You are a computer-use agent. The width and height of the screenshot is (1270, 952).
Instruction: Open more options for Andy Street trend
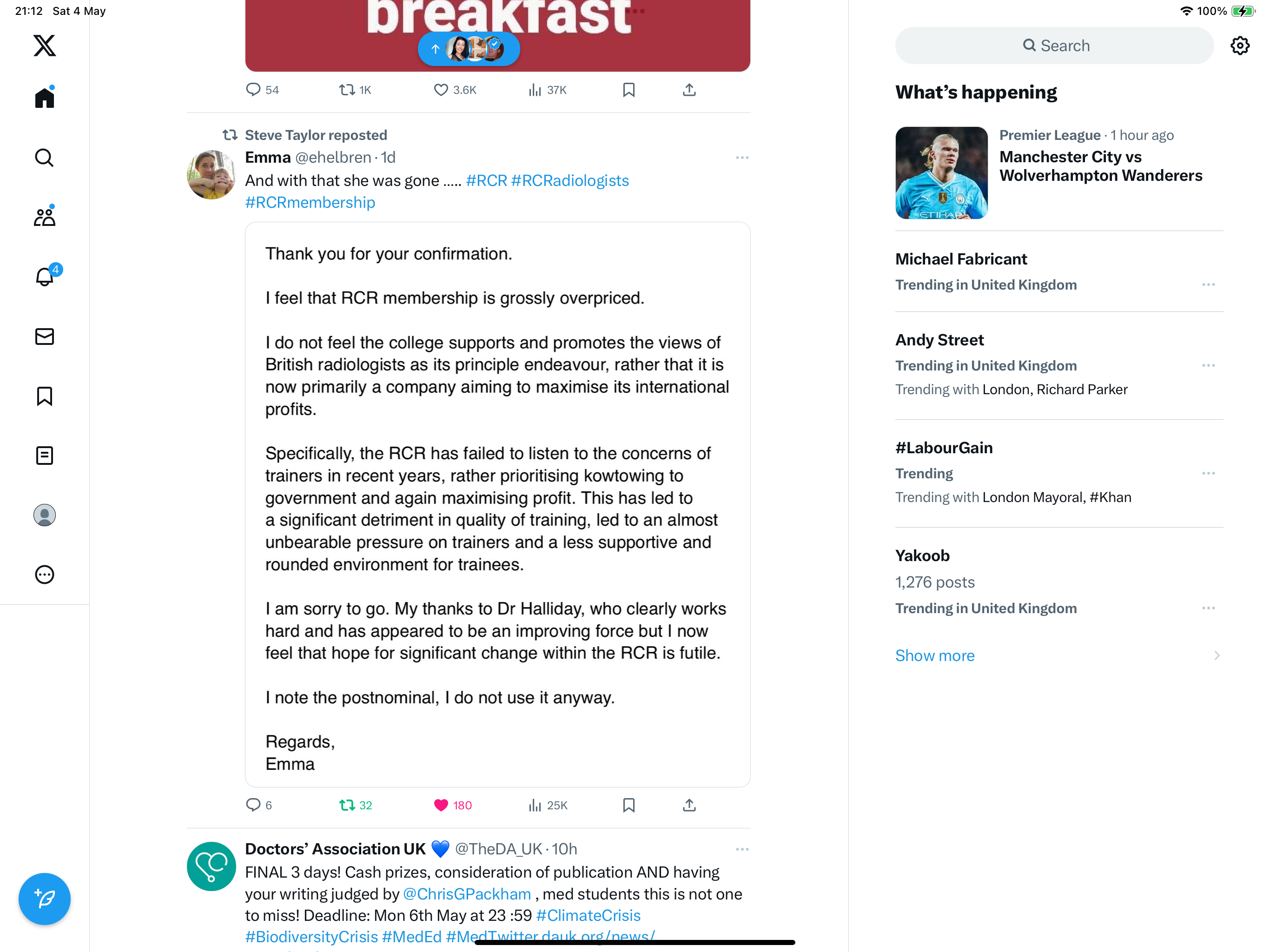(1208, 365)
